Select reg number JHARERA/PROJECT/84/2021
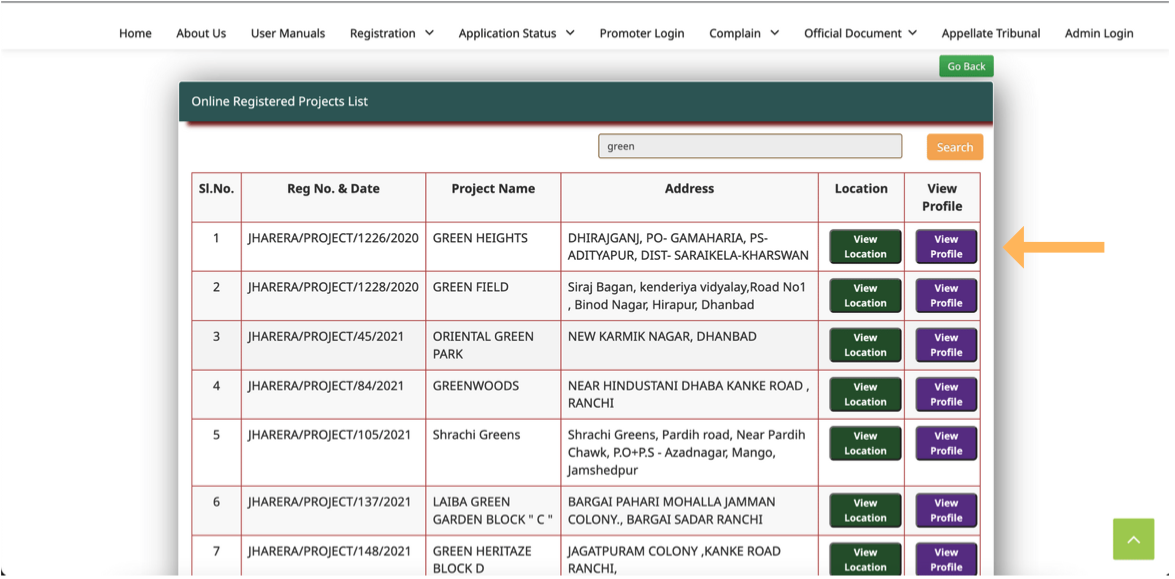Screen dimensions: 1175x579 click(x=326, y=386)
